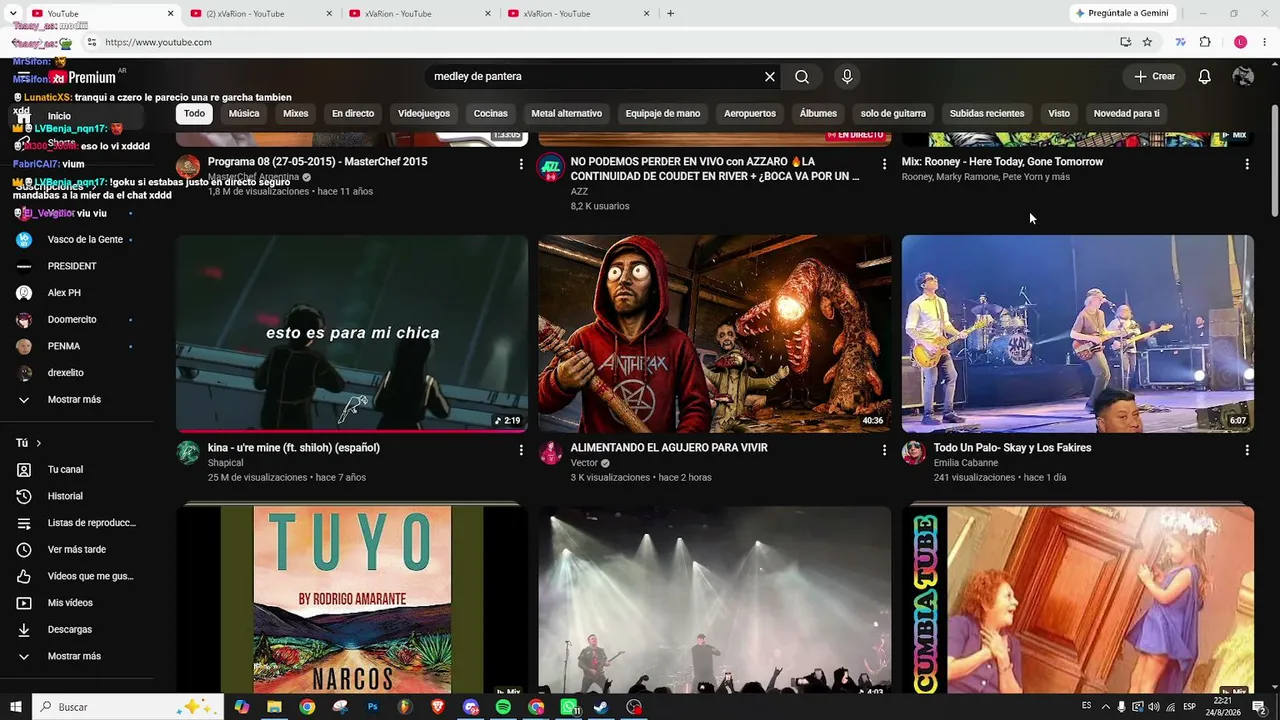The image size is (1280, 720).
Task: Open Descargas in sidebar
Action: click(76, 630)
